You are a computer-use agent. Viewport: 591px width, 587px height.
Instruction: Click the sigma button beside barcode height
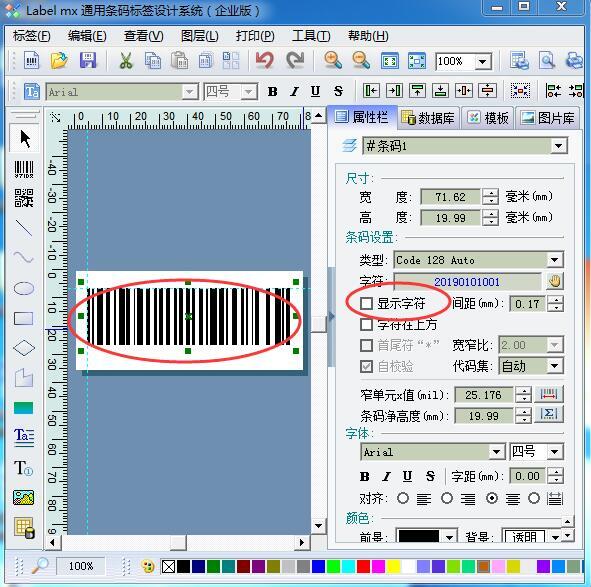pyautogui.click(x=549, y=415)
